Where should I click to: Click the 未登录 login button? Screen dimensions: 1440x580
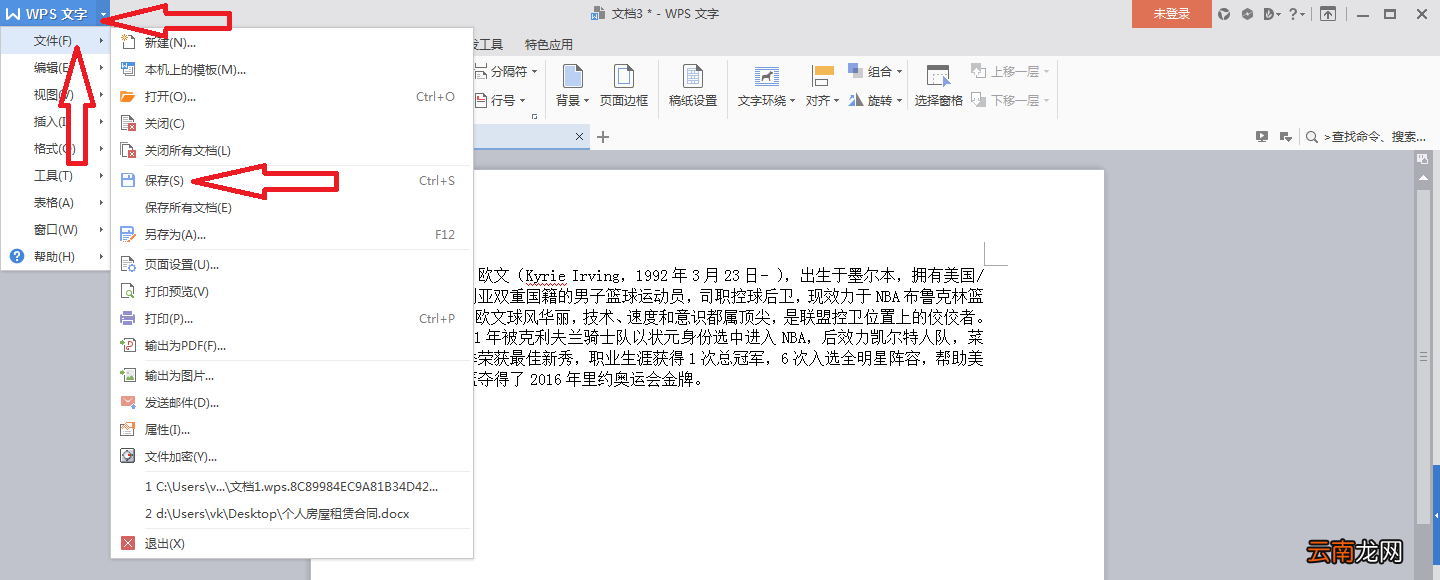[x=1172, y=14]
